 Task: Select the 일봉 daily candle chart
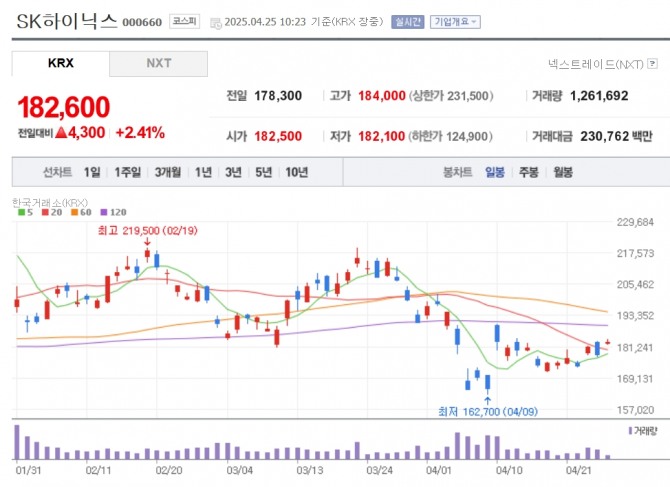click(495, 172)
